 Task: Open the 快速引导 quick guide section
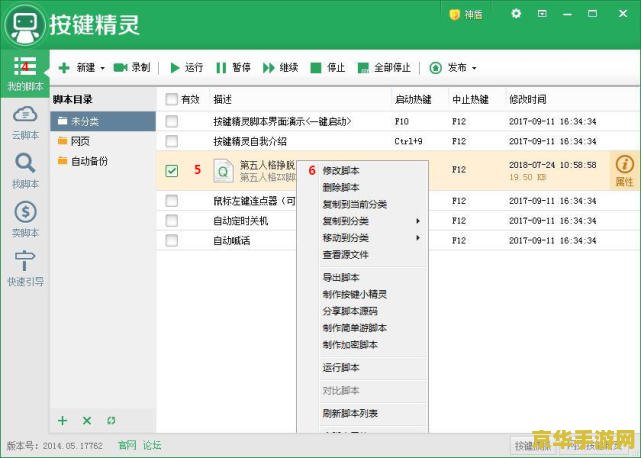[x=25, y=268]
